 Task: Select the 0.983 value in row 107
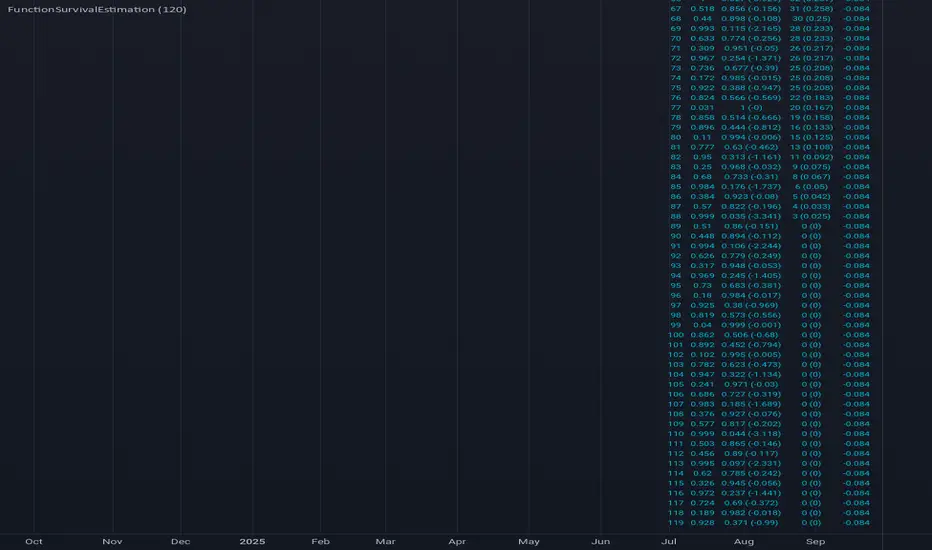[703, 404]
